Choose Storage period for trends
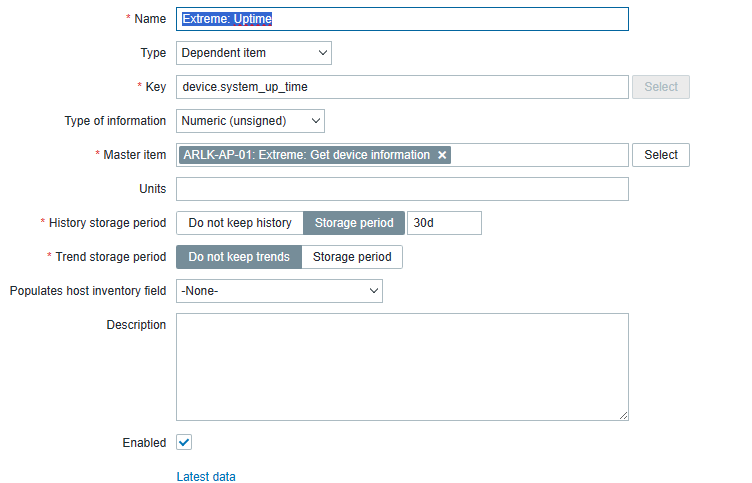Screen dimensions: 752x483 coord(352,257)
